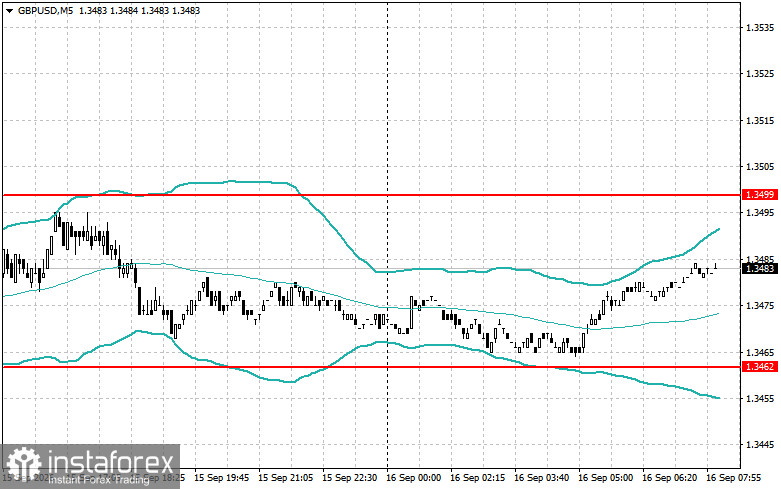
Task: Click the 16 Sep 00:00 time label
Action: (413, 478)
